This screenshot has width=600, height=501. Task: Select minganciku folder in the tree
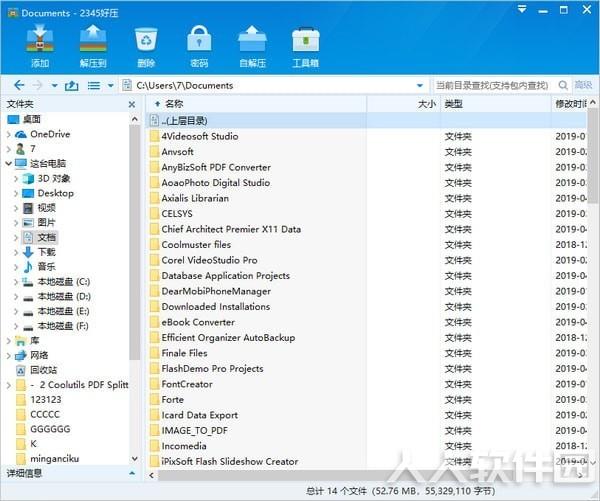54,459
